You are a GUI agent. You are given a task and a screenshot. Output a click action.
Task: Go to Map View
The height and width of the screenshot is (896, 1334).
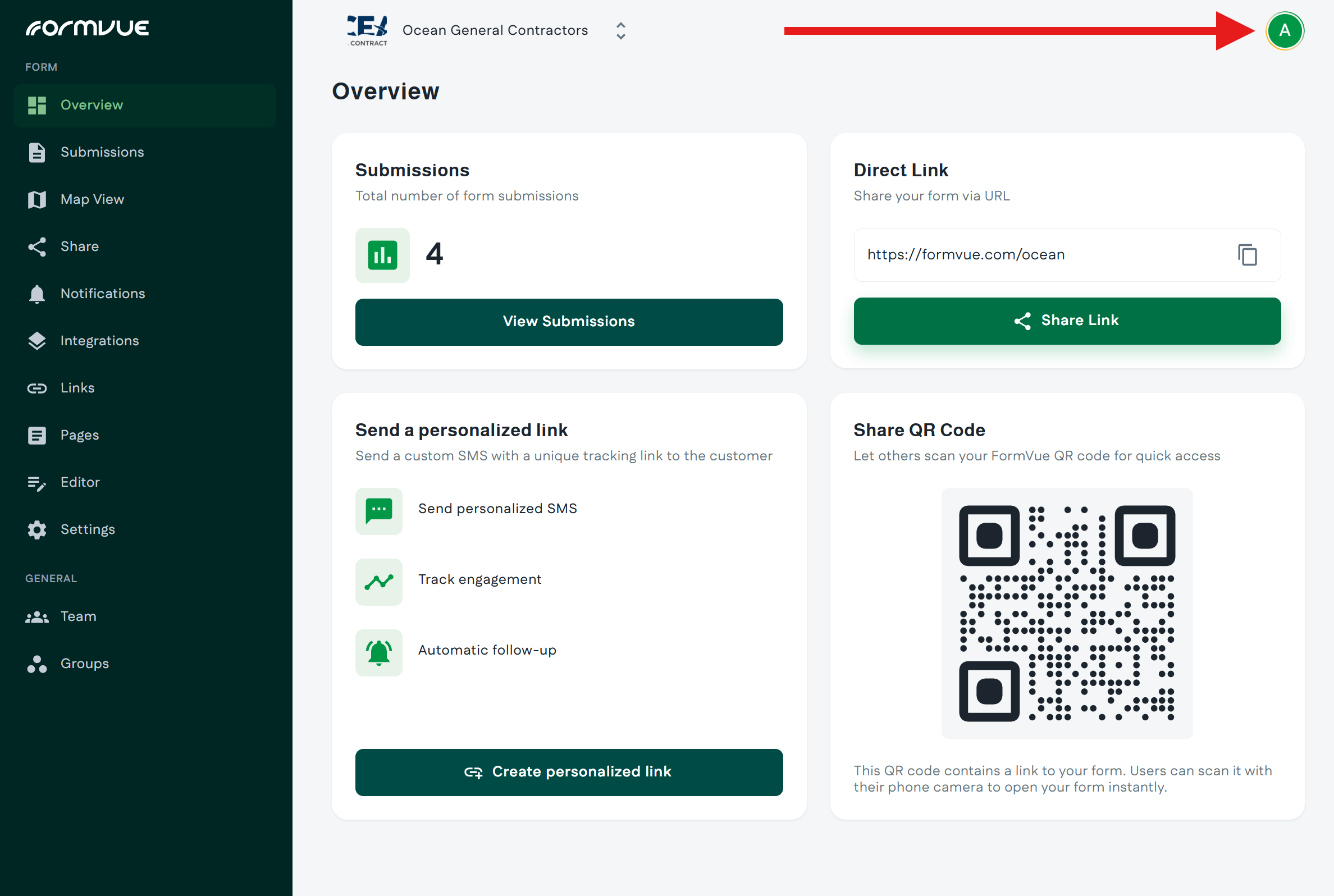click(92, 199)
